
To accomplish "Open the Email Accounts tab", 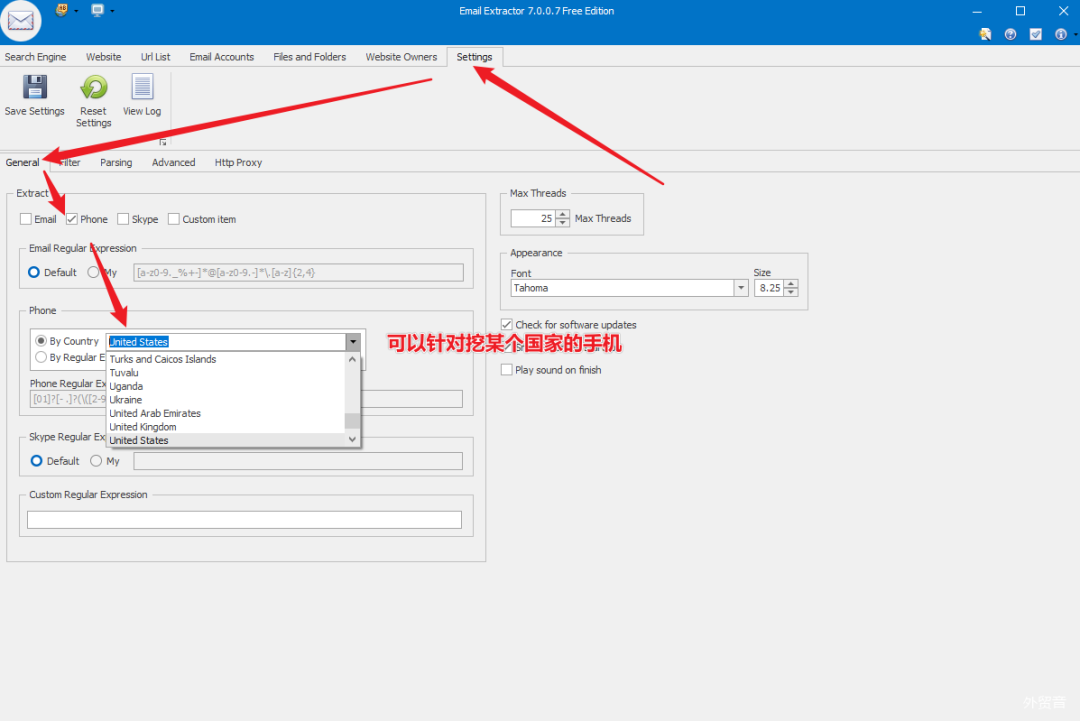I will (222, 56).
